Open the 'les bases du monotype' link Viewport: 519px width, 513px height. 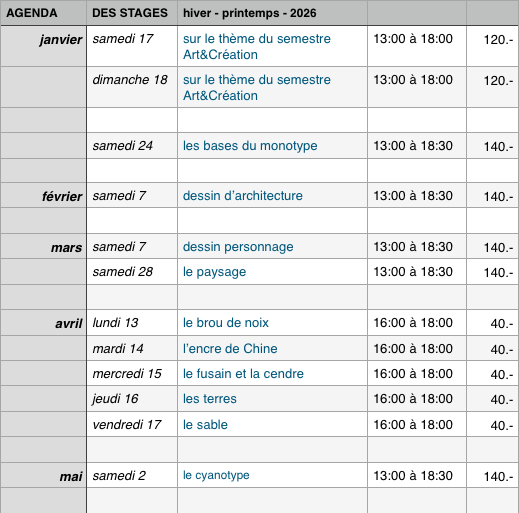[250, 146]
